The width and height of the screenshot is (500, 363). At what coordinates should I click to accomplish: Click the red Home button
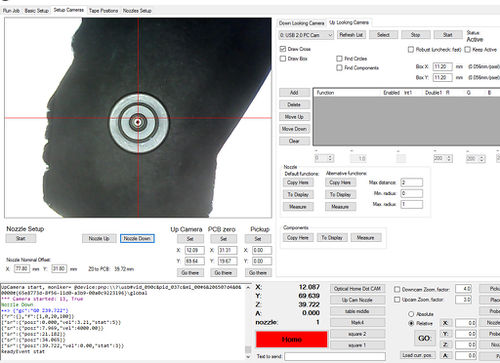(x=292, y=339)
